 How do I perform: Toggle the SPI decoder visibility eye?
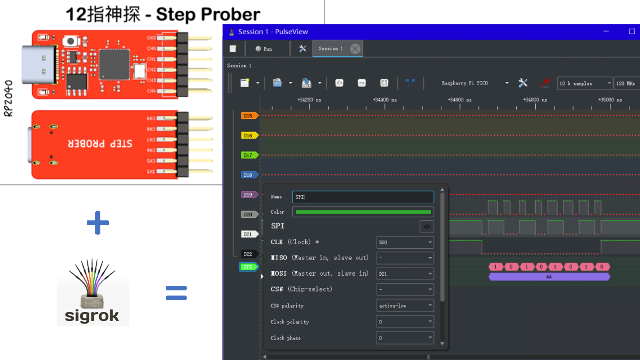tap(427, 227)
